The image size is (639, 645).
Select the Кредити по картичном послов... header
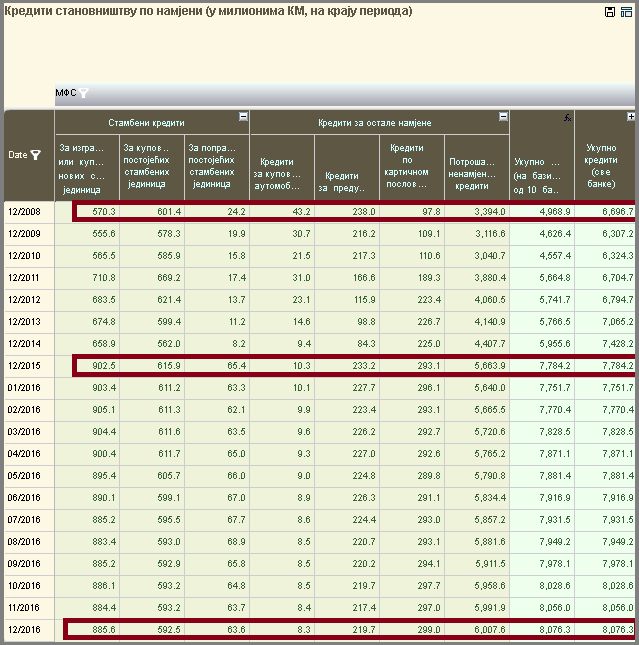coord(412,166)
